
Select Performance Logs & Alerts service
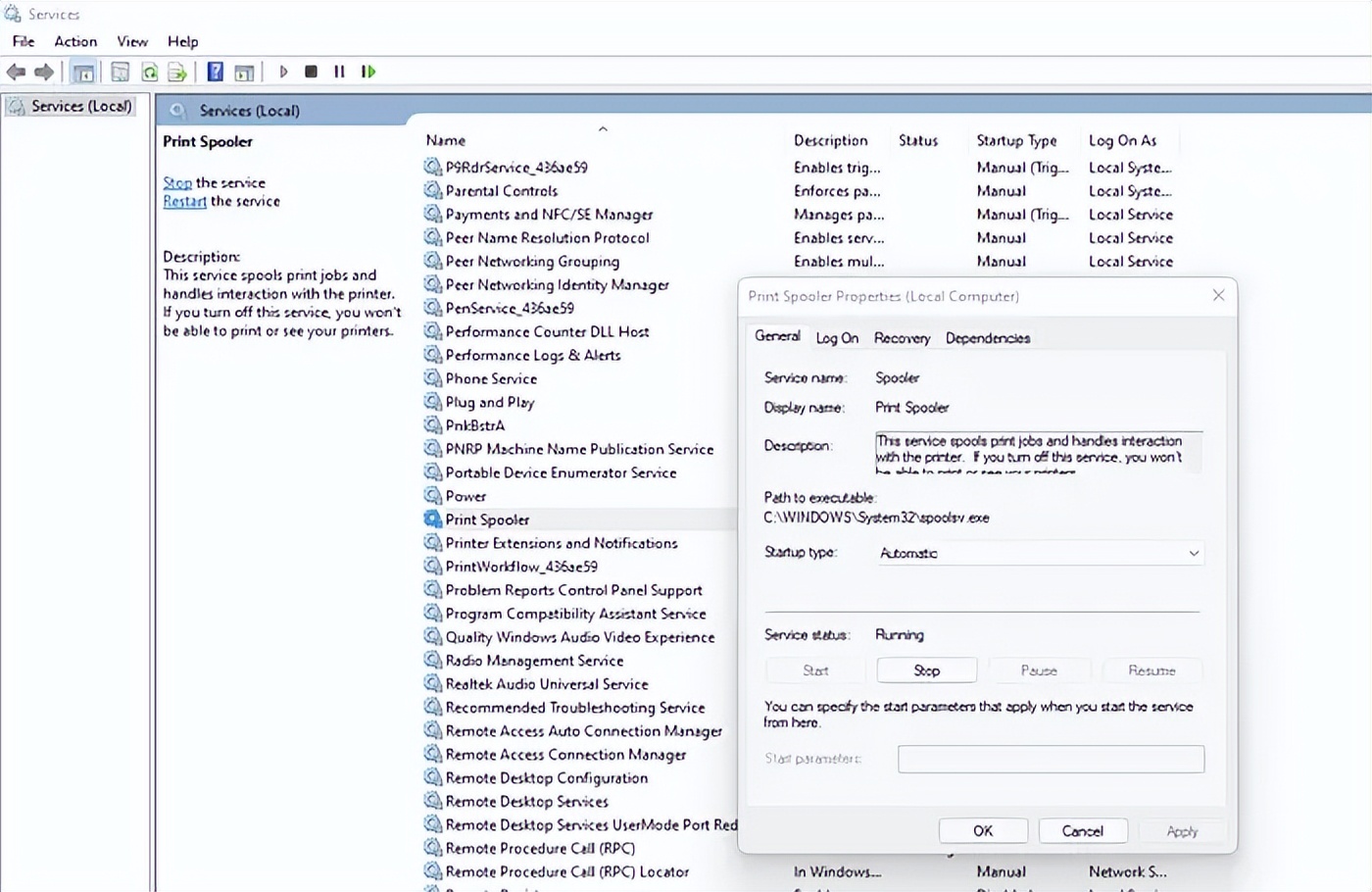533,356
